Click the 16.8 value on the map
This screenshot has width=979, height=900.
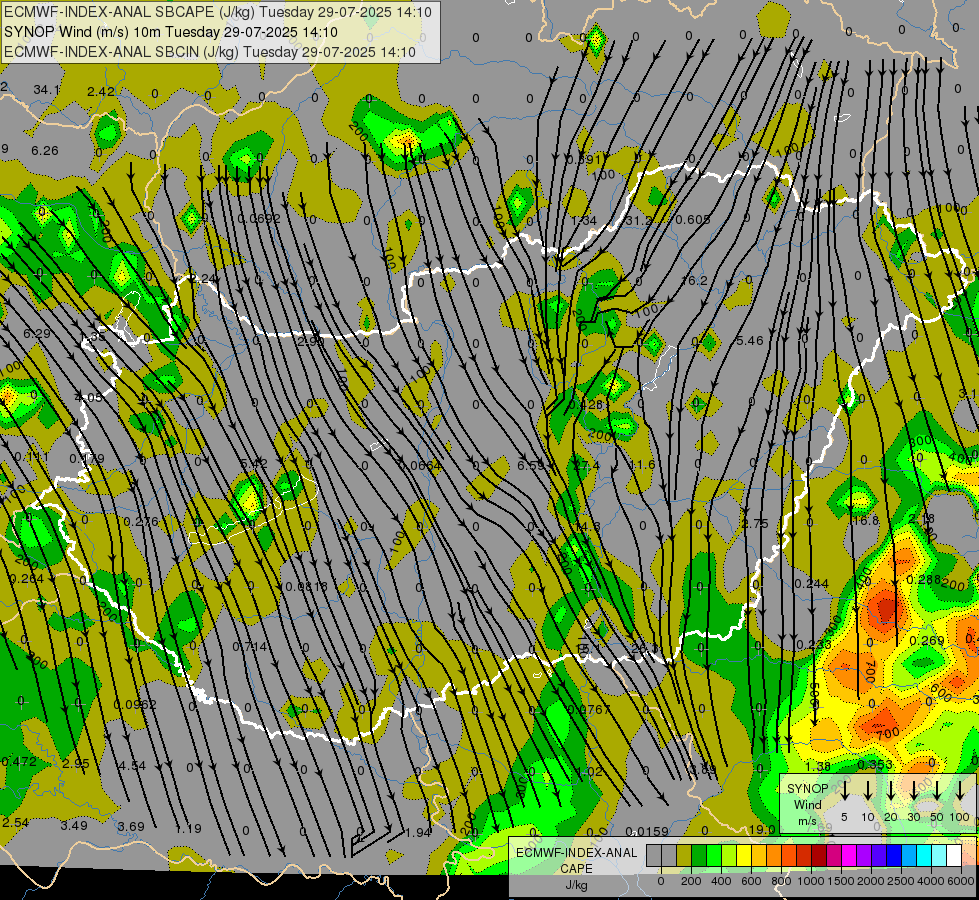tap(865, 520)
